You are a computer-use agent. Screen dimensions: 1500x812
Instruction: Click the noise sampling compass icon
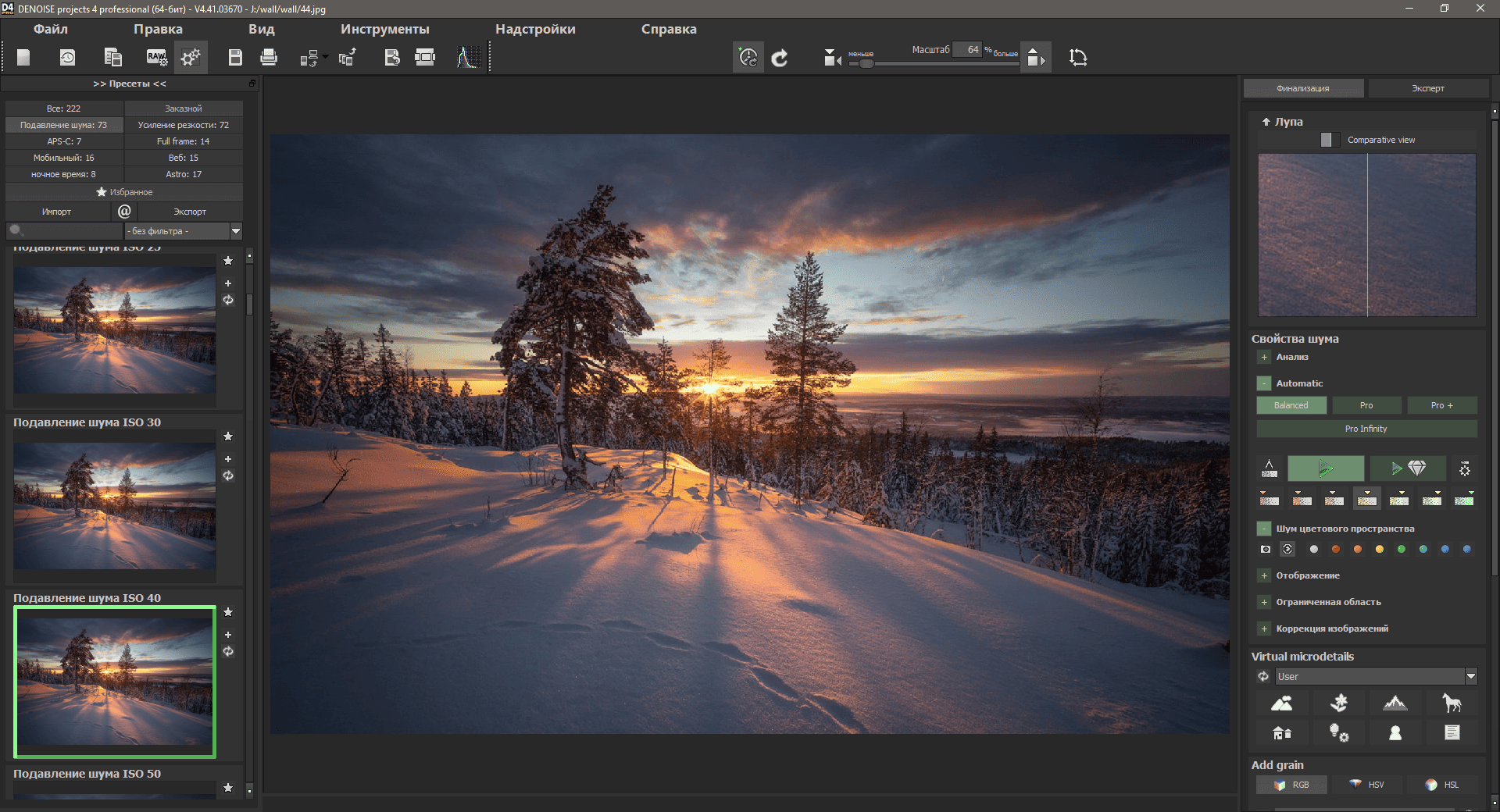pos(1270,468)
